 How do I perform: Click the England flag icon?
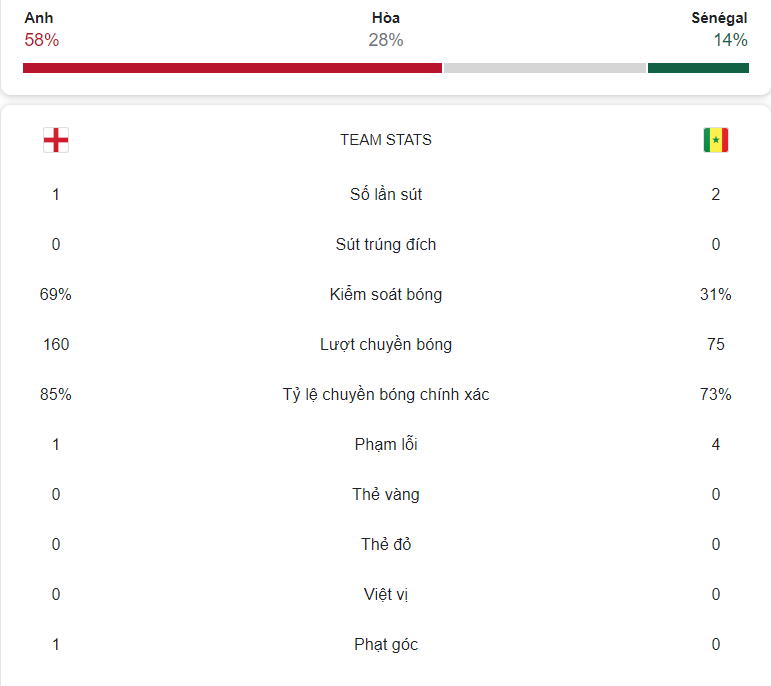pos(56,140)
